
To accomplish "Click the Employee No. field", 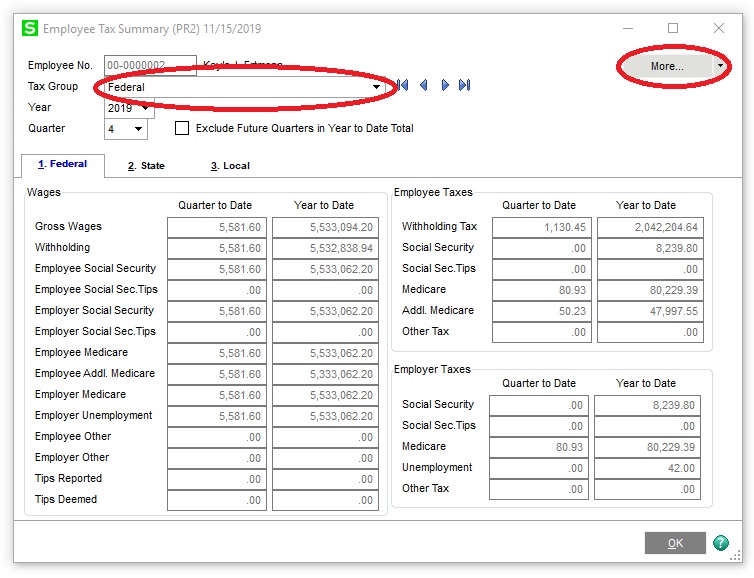I will (x=150, y=65).
